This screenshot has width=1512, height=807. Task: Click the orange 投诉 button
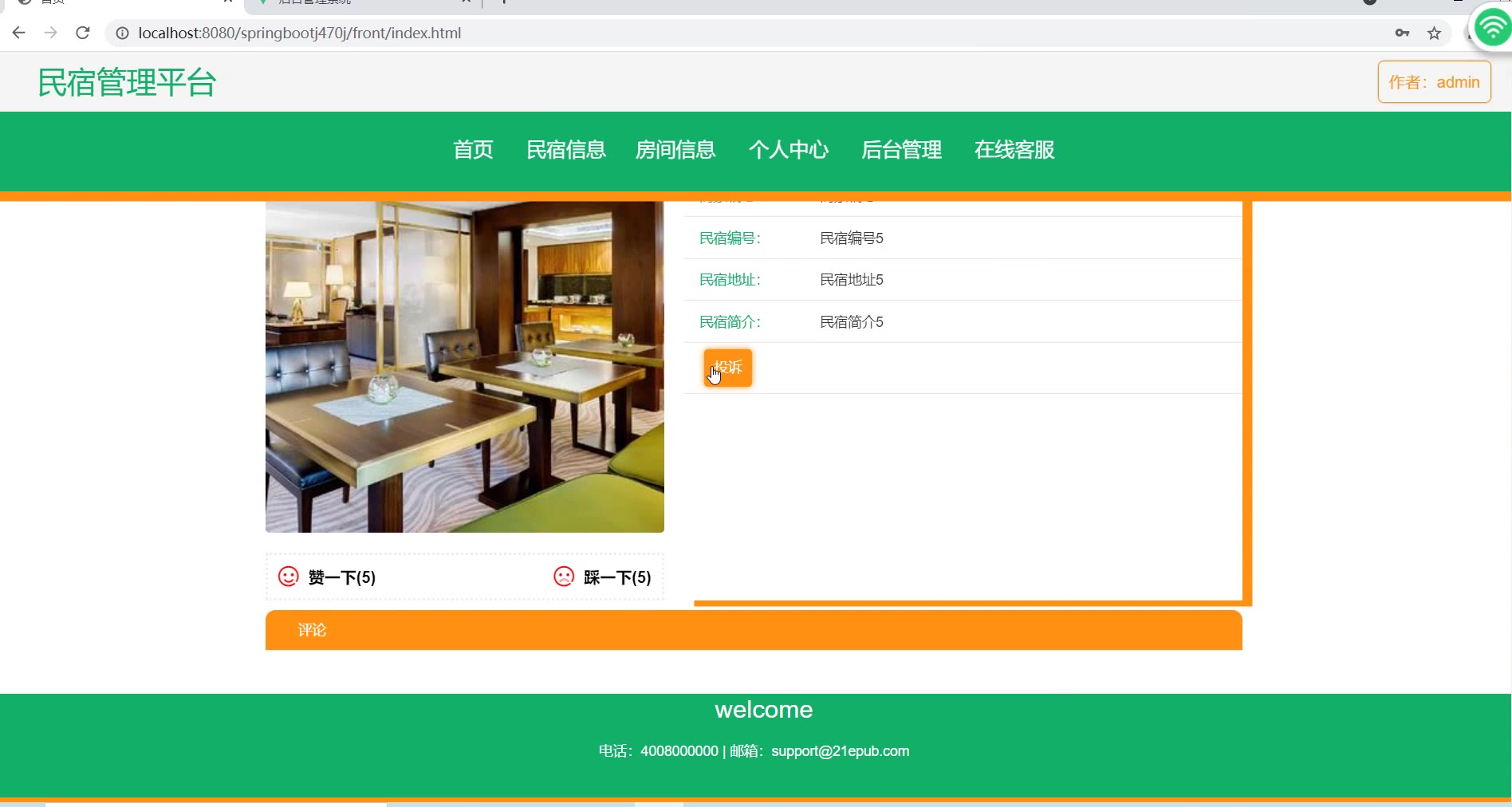point(727,368)
